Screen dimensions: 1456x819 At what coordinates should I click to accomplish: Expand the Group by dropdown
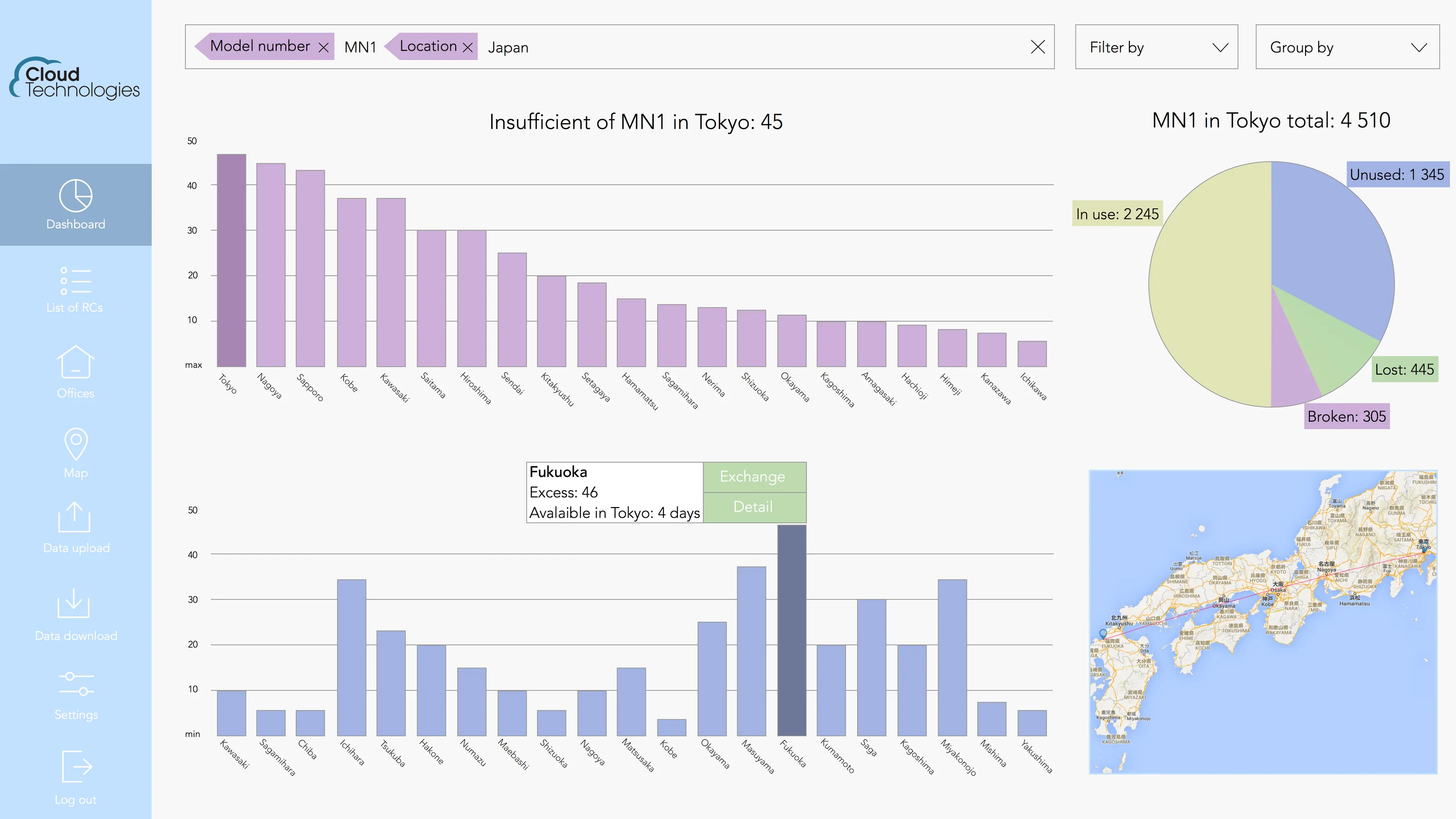click(1347, 47)
